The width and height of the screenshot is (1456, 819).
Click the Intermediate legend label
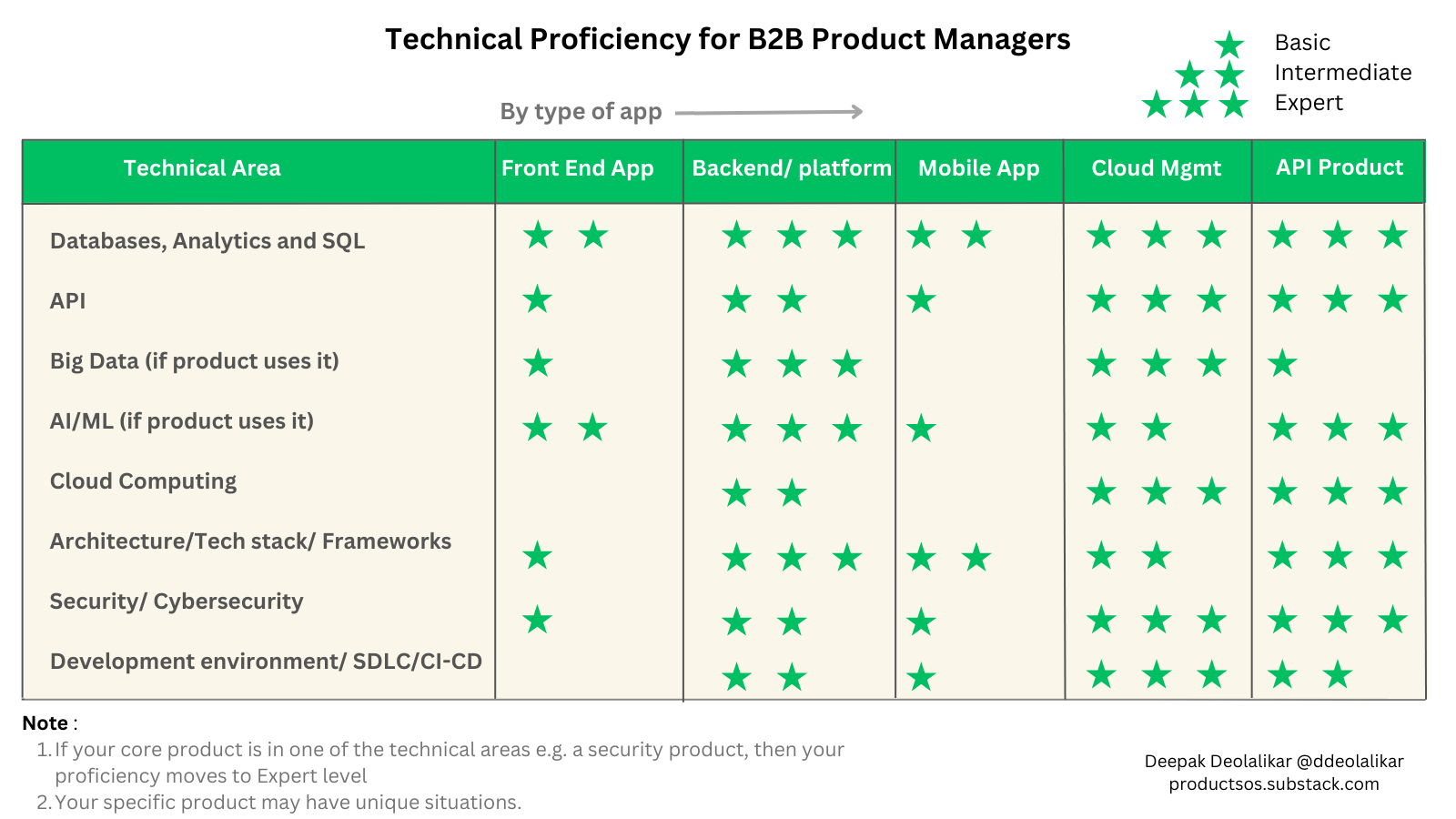(x=1342, y=73)
